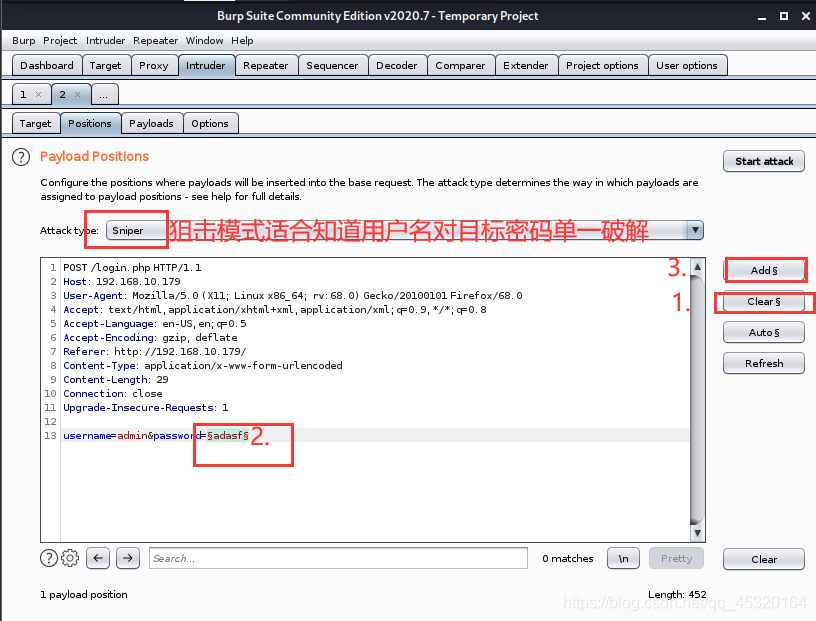816x621 pixels.
Task: Switch to the main Repeater tab
Action: pos(265,66)
